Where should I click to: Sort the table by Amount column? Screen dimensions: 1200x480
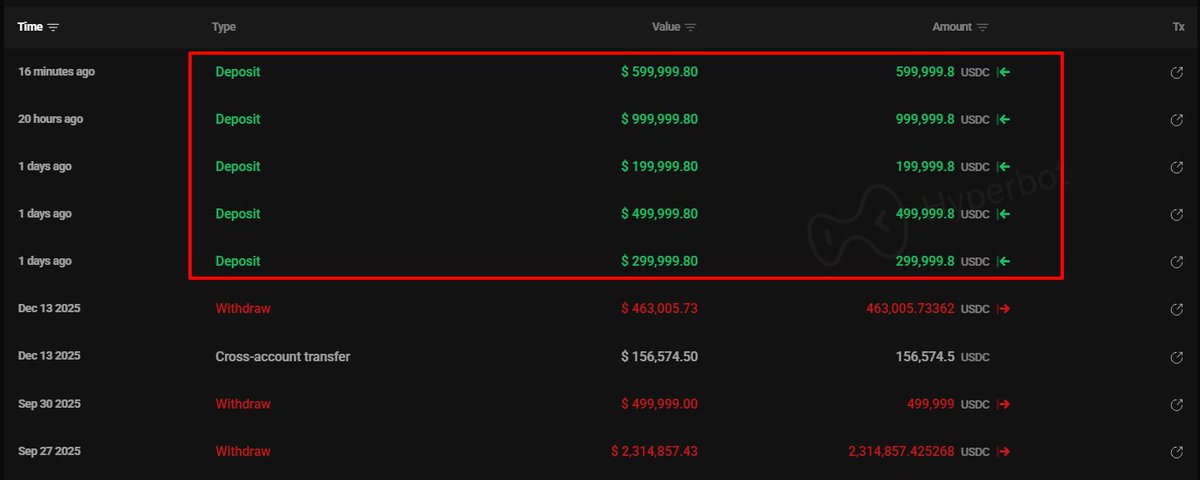(x=982, y=27)
